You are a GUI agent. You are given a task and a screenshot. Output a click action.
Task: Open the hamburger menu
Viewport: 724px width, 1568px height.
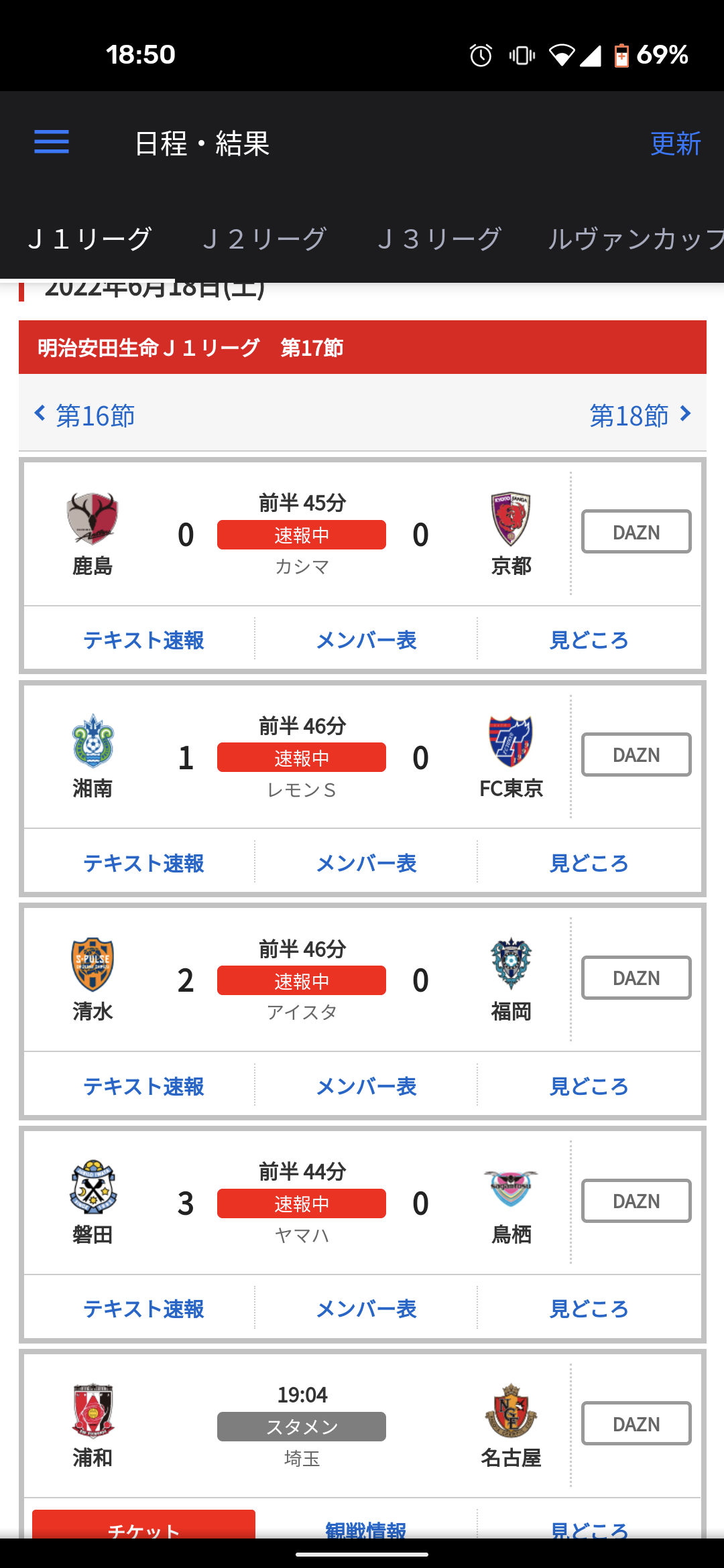(52, 141)
